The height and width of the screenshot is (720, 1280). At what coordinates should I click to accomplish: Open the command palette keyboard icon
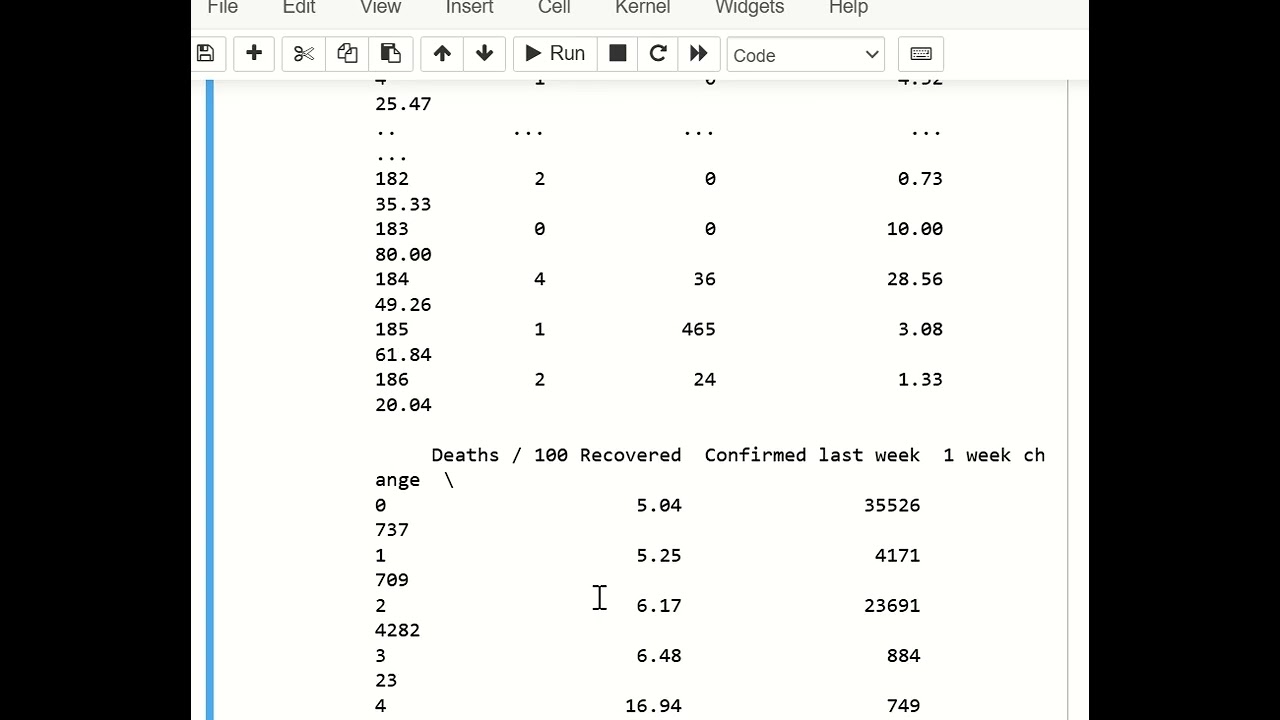click(921, 54)
